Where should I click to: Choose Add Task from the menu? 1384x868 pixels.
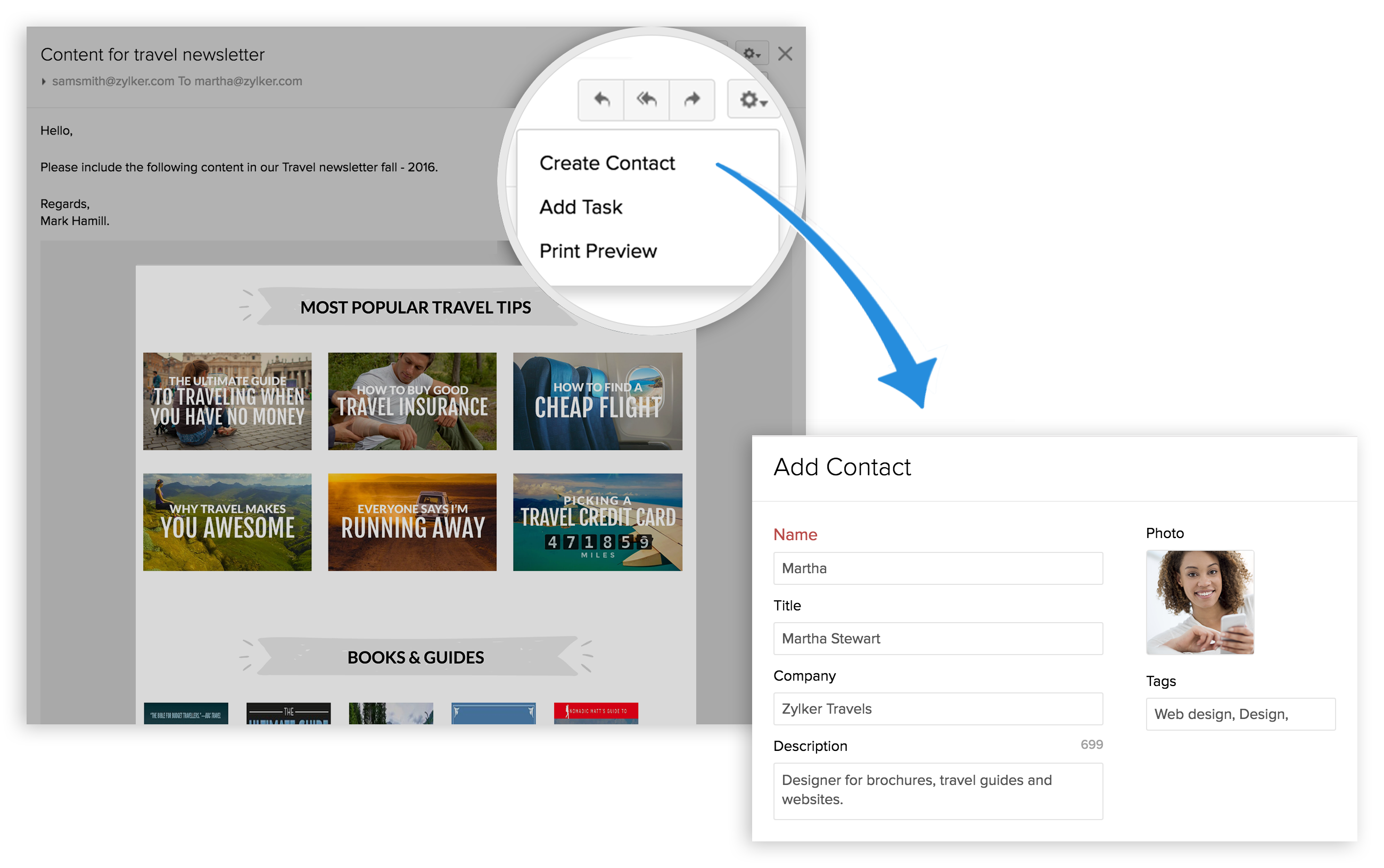pos(580,206)
